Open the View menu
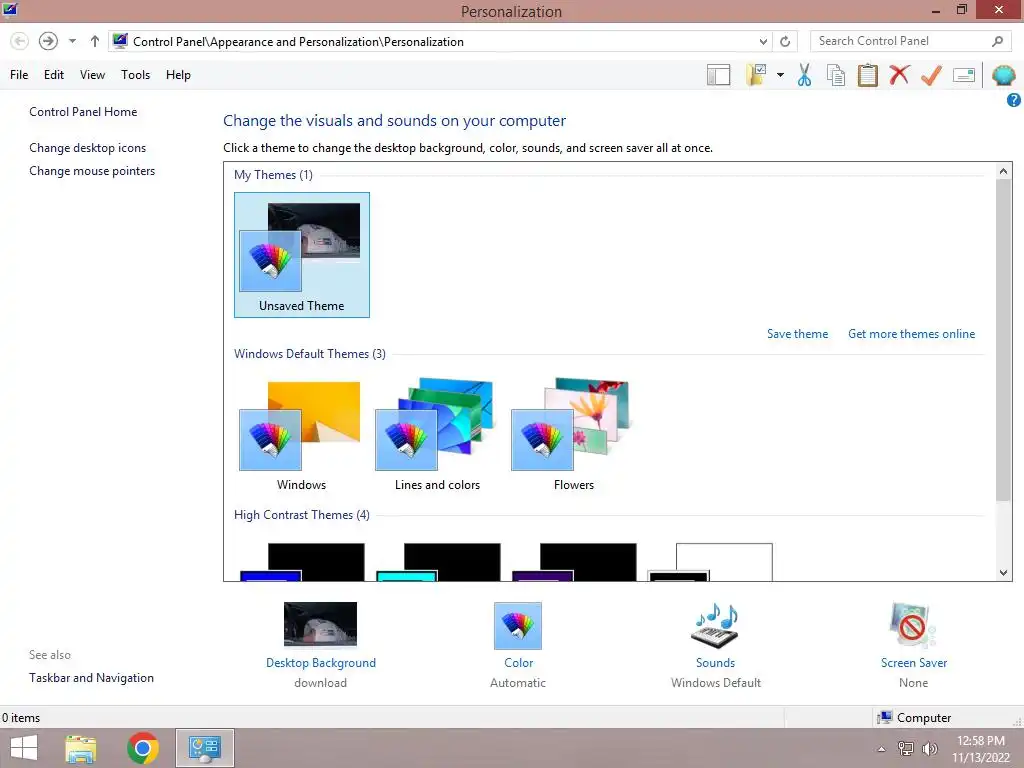The height and width of the screenshot is (768, 1024). pyautogui.click(x=92, y=74)
